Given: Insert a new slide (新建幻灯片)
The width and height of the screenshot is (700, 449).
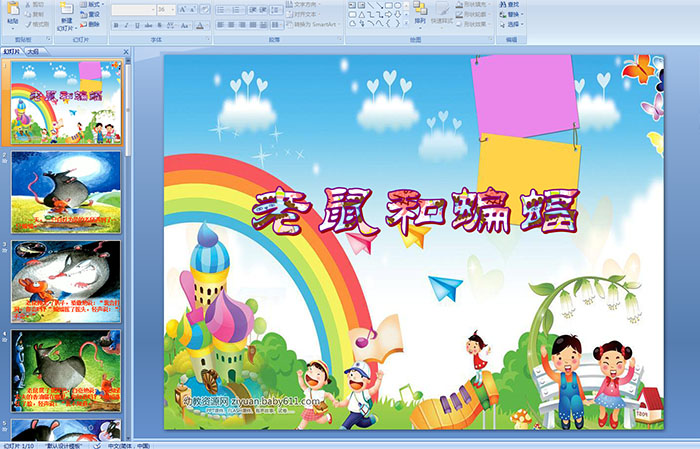Looking at the screenshot, I should tap(67, 17).
